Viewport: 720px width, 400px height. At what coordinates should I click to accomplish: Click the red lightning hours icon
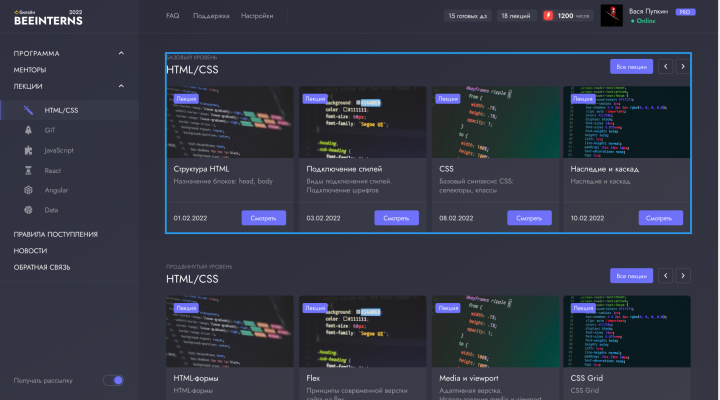coord(548,16)
